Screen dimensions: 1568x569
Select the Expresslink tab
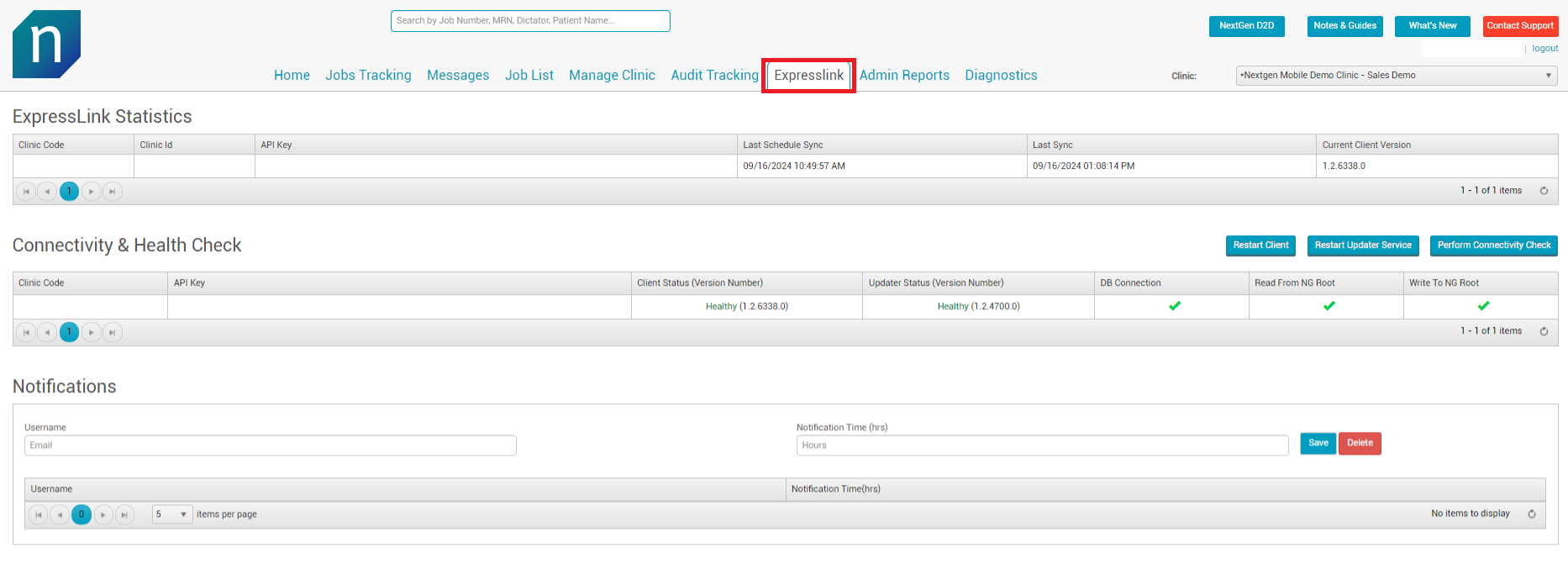pos(808,76)
